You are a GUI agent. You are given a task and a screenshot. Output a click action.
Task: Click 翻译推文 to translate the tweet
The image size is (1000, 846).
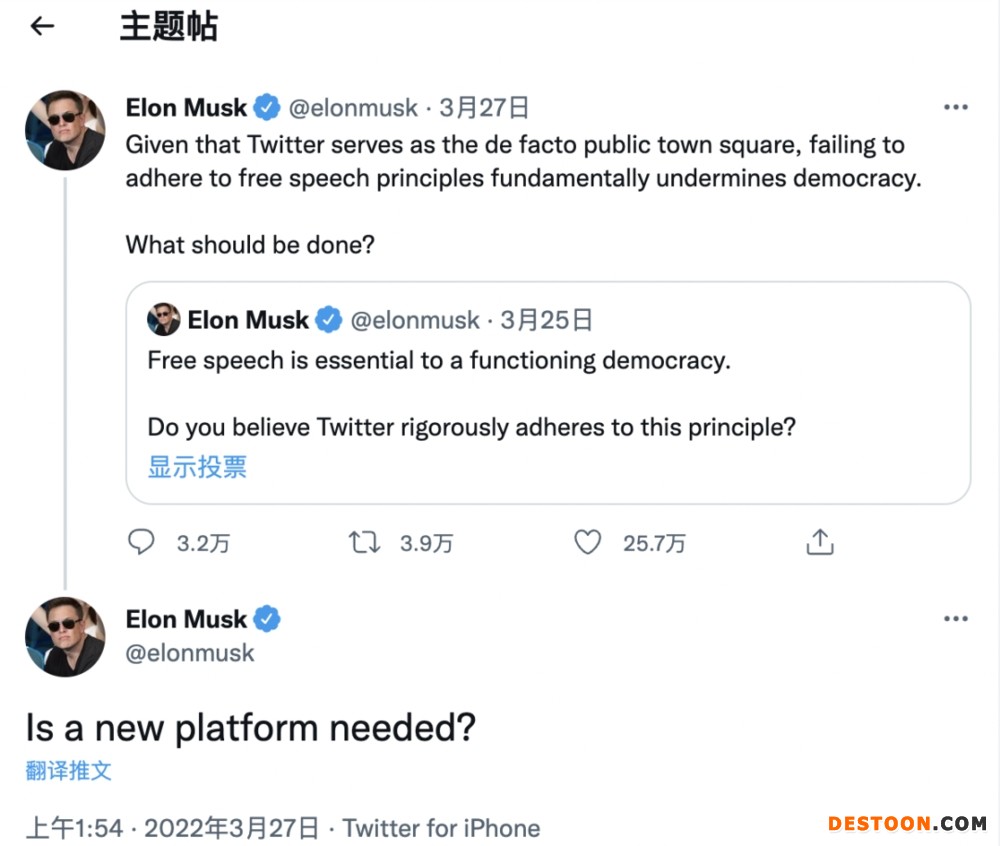(69, 770)
